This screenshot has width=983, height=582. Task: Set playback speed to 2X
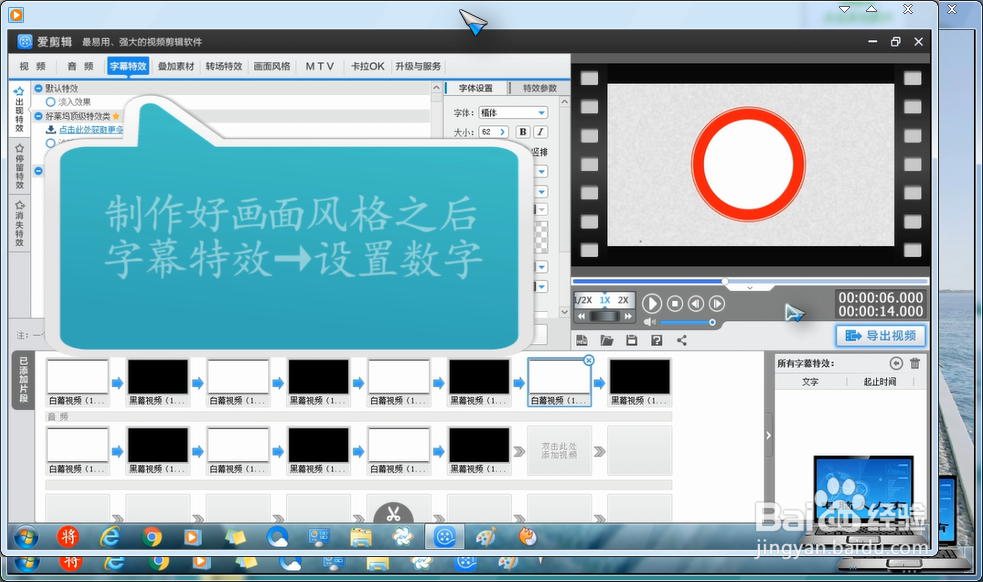point(623,300)
